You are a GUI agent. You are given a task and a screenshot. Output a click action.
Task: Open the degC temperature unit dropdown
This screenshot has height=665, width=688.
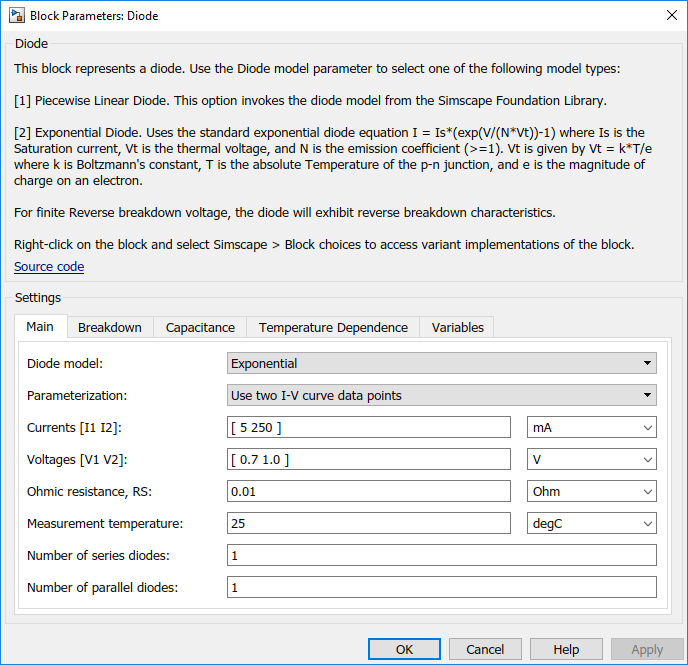click(591, 523)
